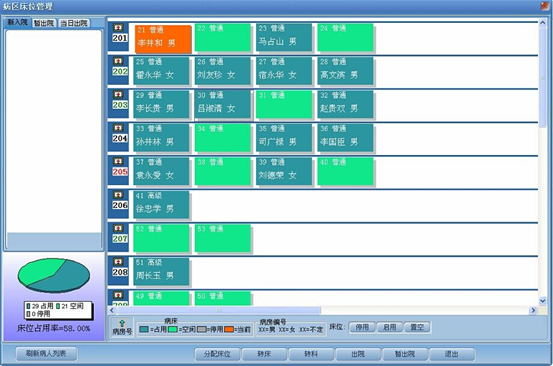This screenshot has width=553, height=366.
Task: Click the 转床 button
Action: tap(264, 354)
